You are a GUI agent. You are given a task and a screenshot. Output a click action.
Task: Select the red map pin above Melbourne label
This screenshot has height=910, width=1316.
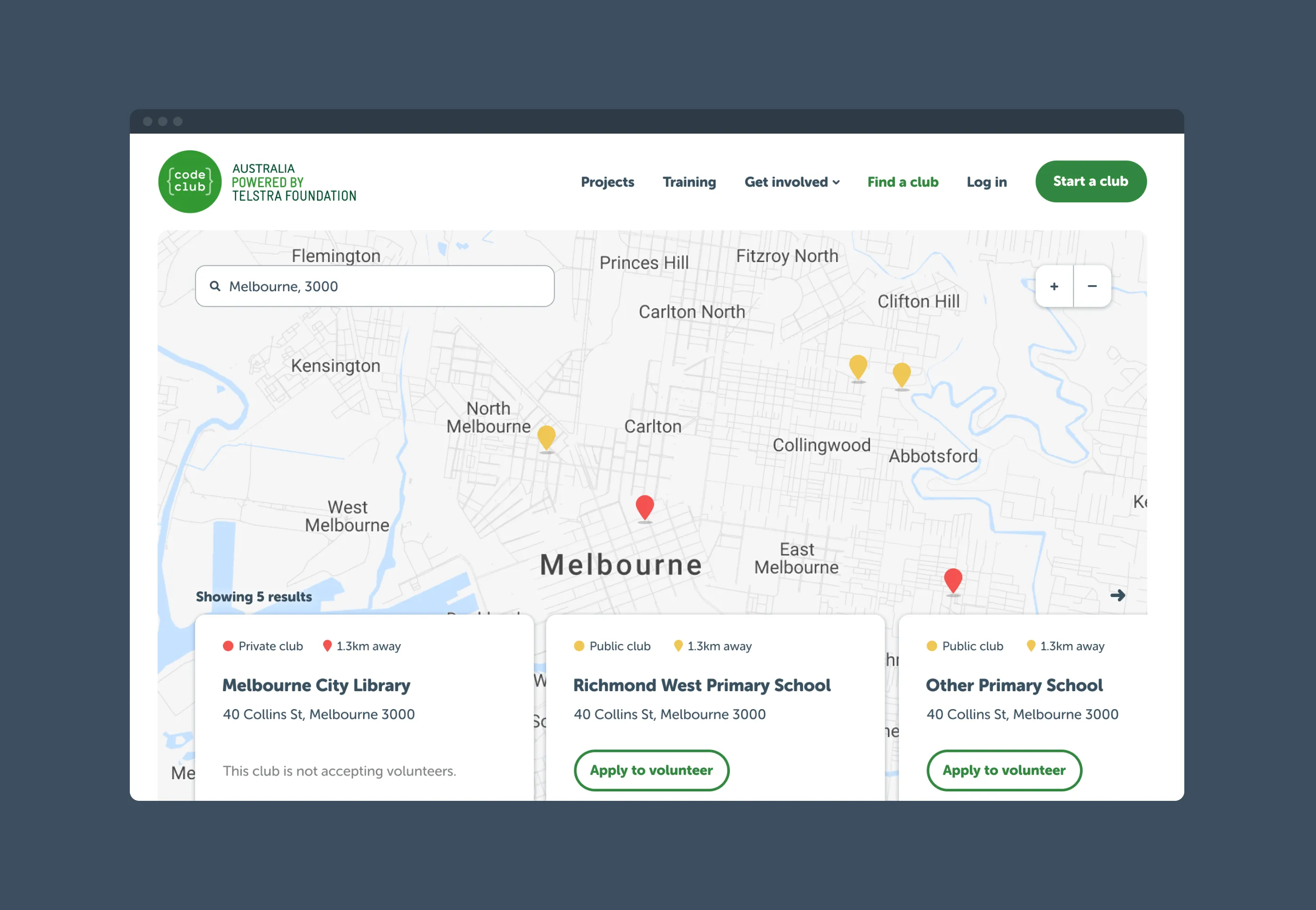point(645,508)
